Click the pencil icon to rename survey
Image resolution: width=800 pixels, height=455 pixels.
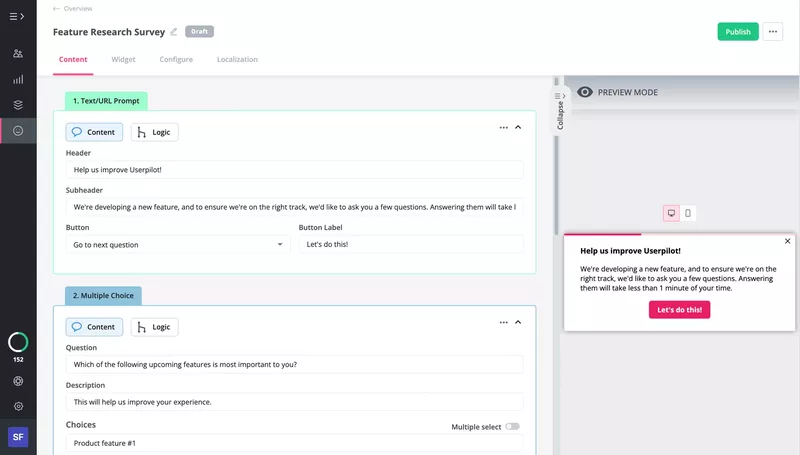pos(174,32)
